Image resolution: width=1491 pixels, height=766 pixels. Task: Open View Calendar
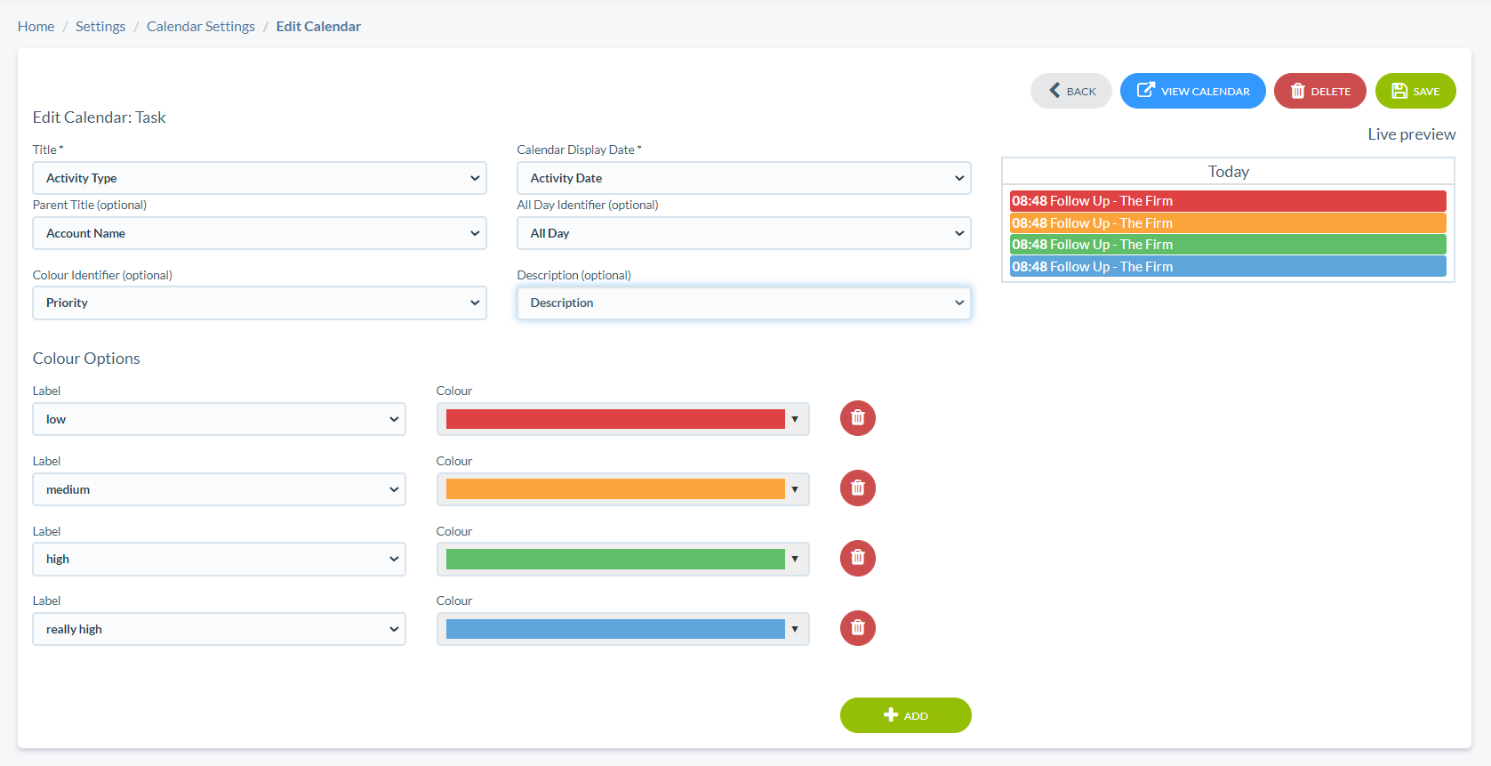(1193, 91)
